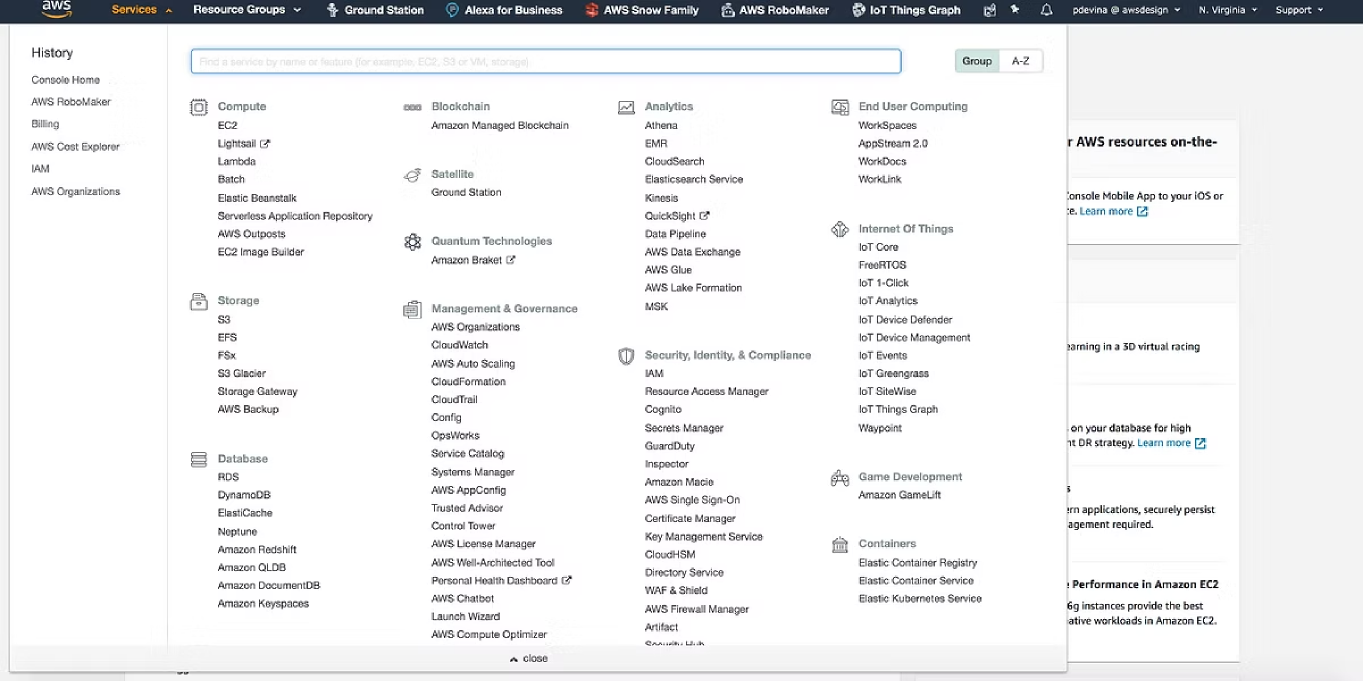
Task: Open the AWS RoboMaker shortcut in header
Action: pos(776,10)
